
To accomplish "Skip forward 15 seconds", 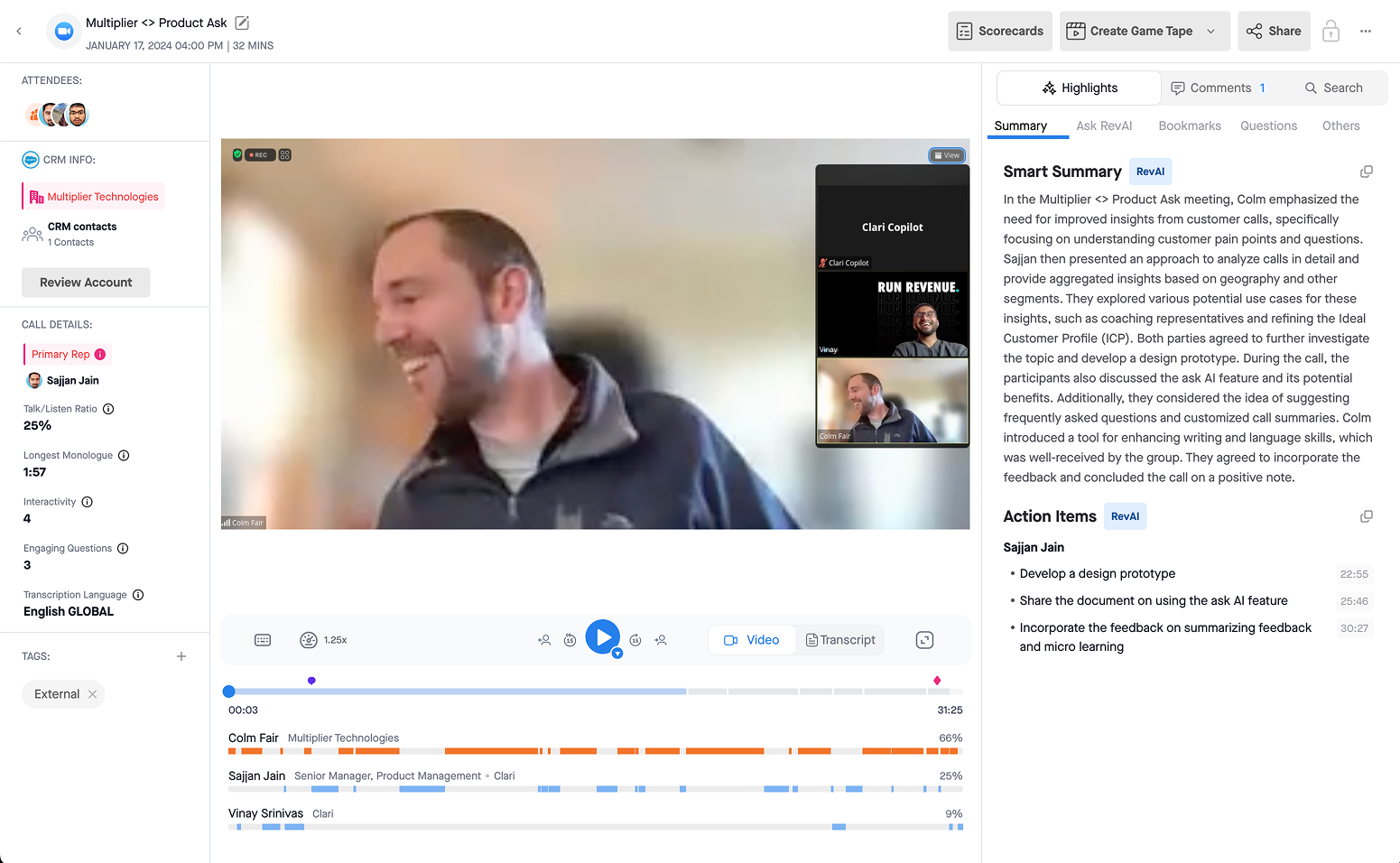I will tap(635, 640).
